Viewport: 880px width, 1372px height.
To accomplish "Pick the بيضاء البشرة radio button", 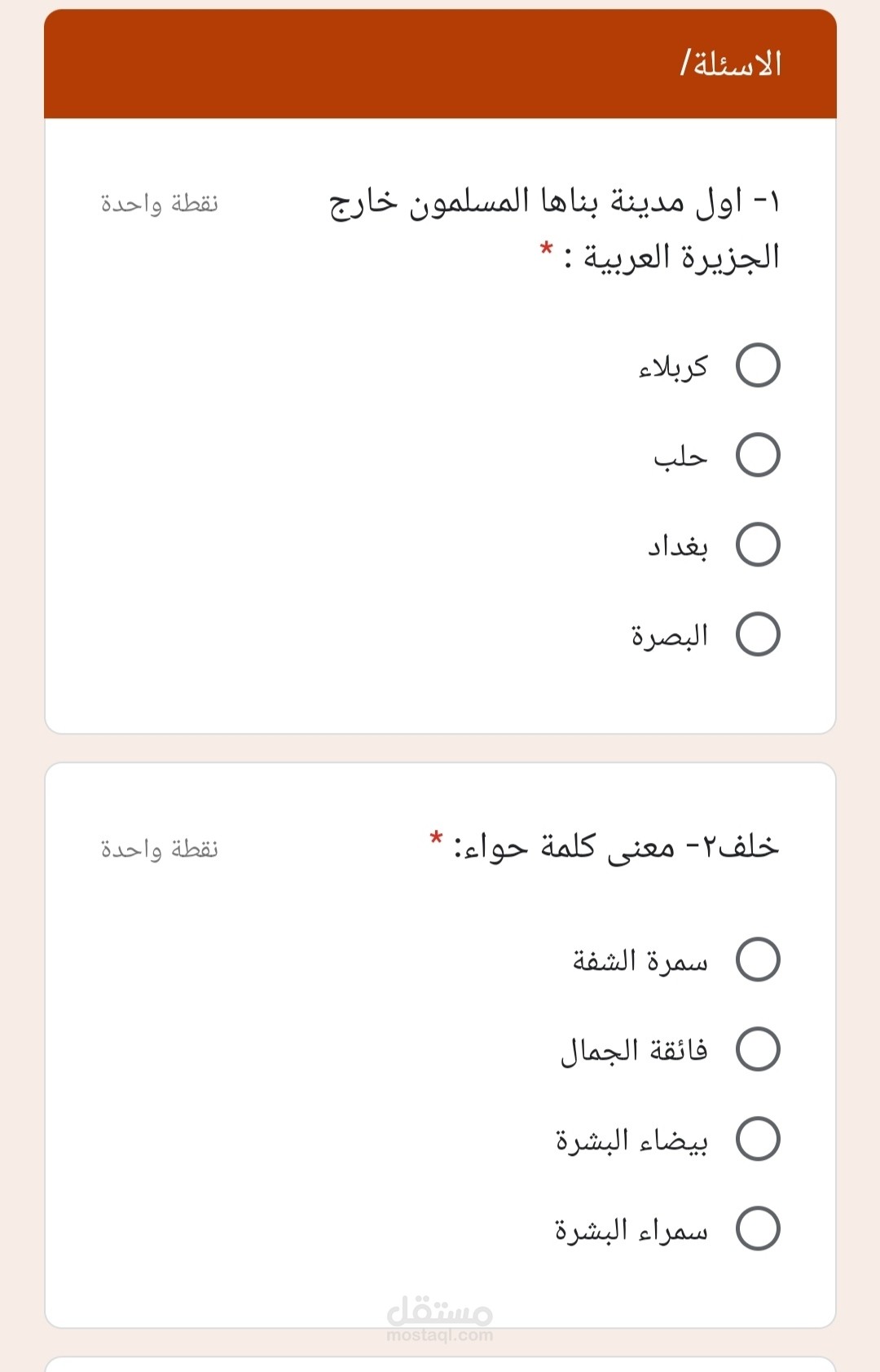I will pos(758,1138).
